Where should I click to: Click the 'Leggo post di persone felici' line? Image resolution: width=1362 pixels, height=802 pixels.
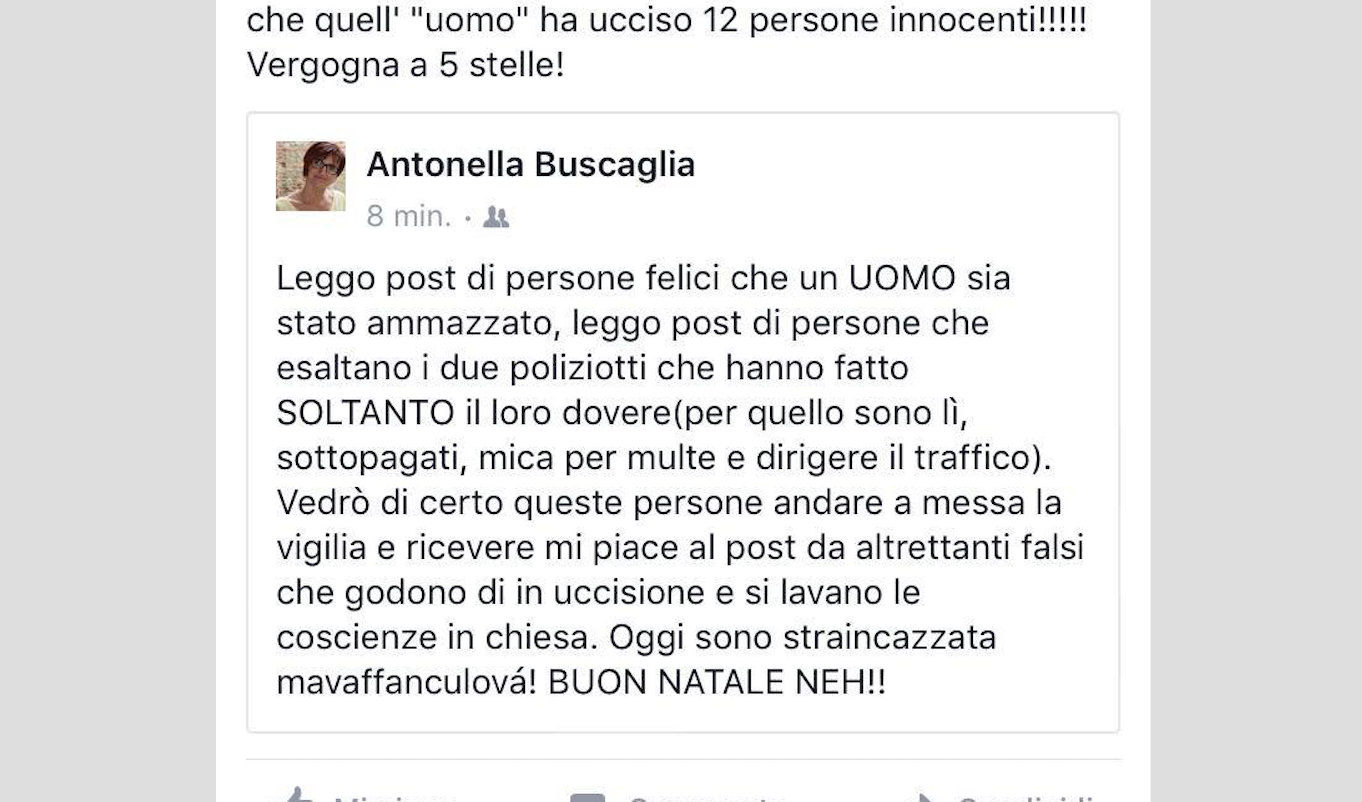pos(643,278)
